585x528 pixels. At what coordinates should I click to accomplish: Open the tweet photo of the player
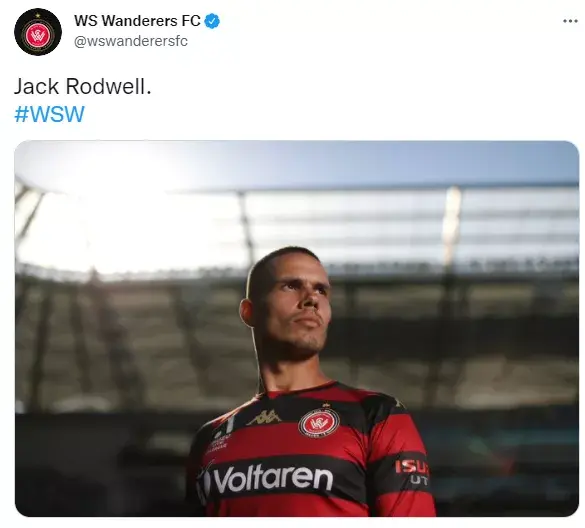[297, 328]
